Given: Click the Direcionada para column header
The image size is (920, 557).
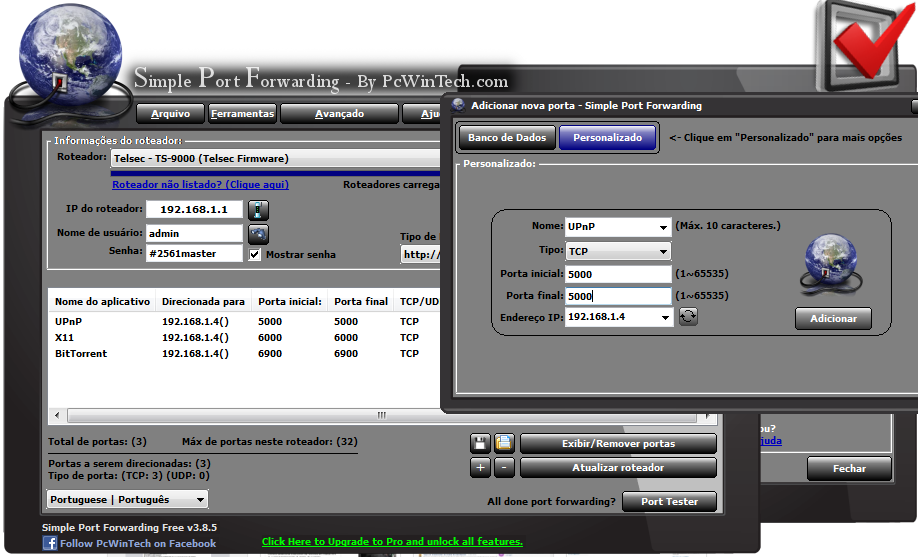Looking at the screenshot, I should pos(203,302).
